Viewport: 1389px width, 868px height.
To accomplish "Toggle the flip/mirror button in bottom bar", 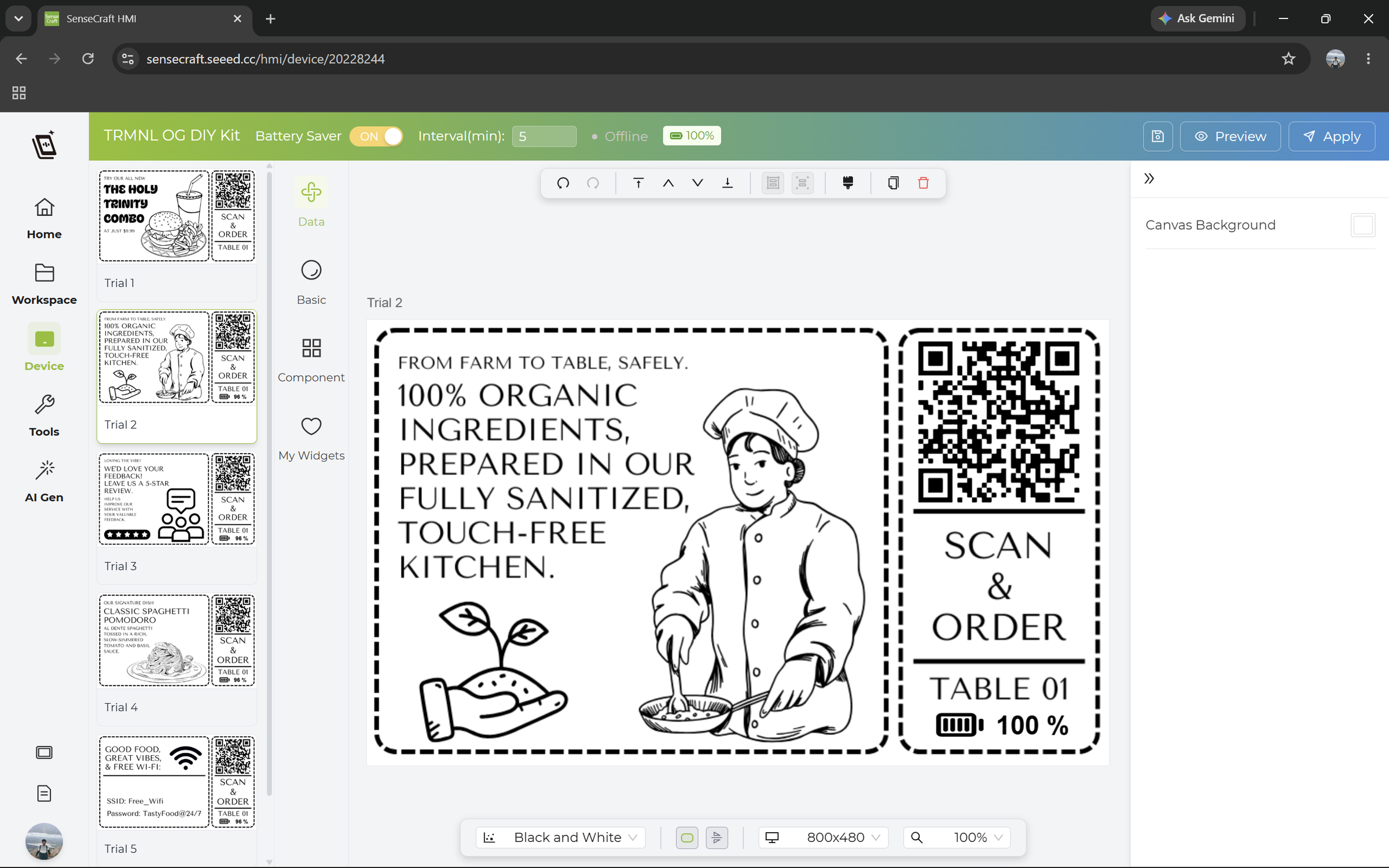I will click(716, 837).
